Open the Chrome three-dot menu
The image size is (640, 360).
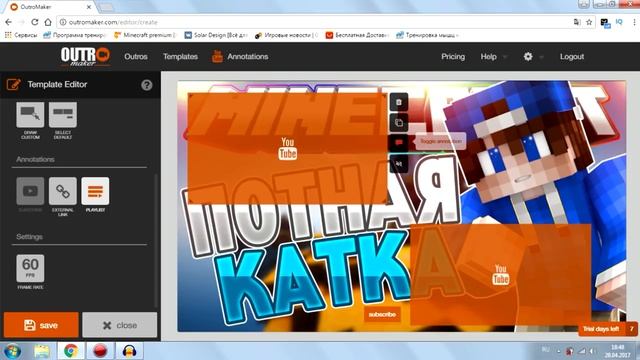634,22
